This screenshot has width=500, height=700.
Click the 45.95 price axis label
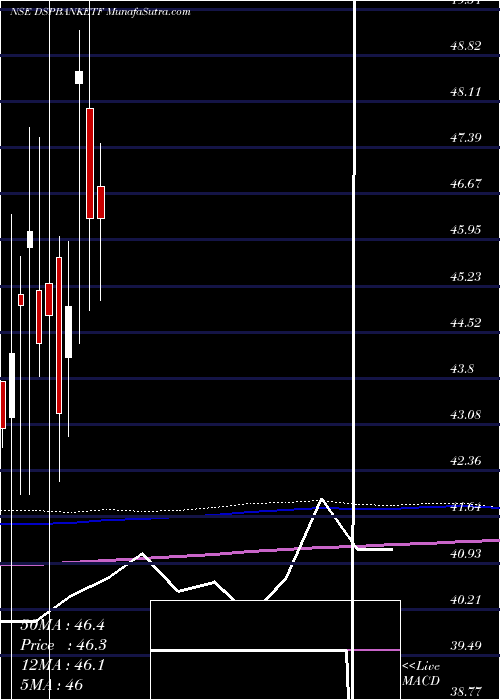click(x=466, y=230)
